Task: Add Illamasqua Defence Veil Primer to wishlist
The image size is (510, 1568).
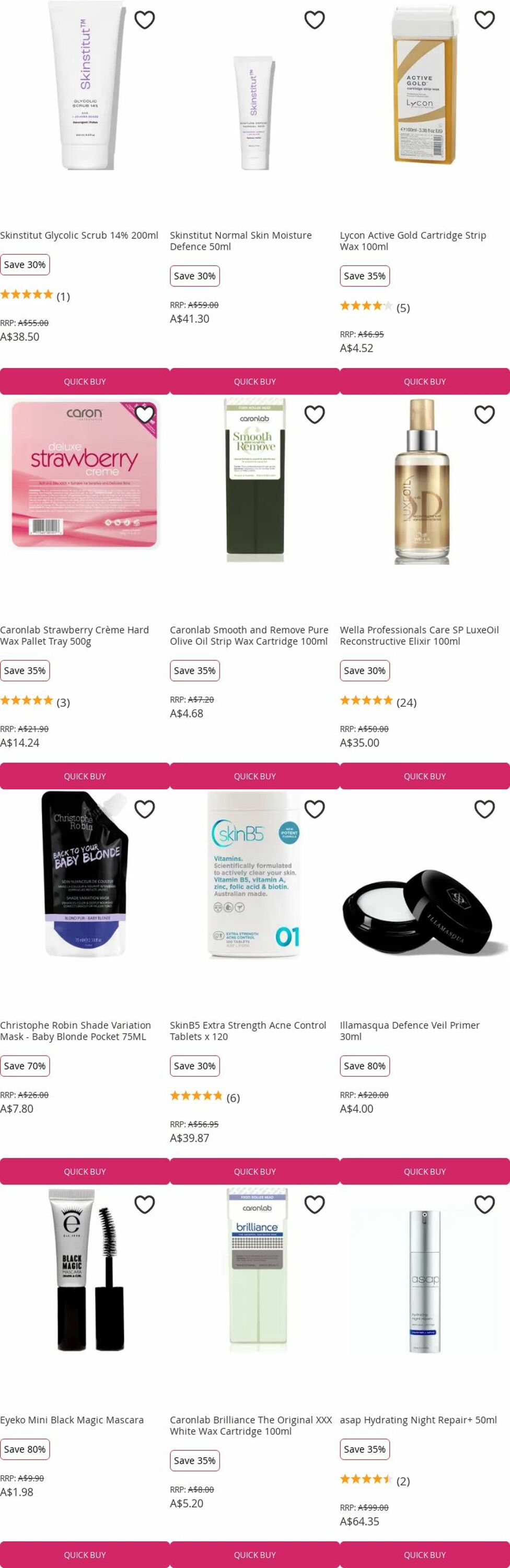Action: click(x=484, y=809)
